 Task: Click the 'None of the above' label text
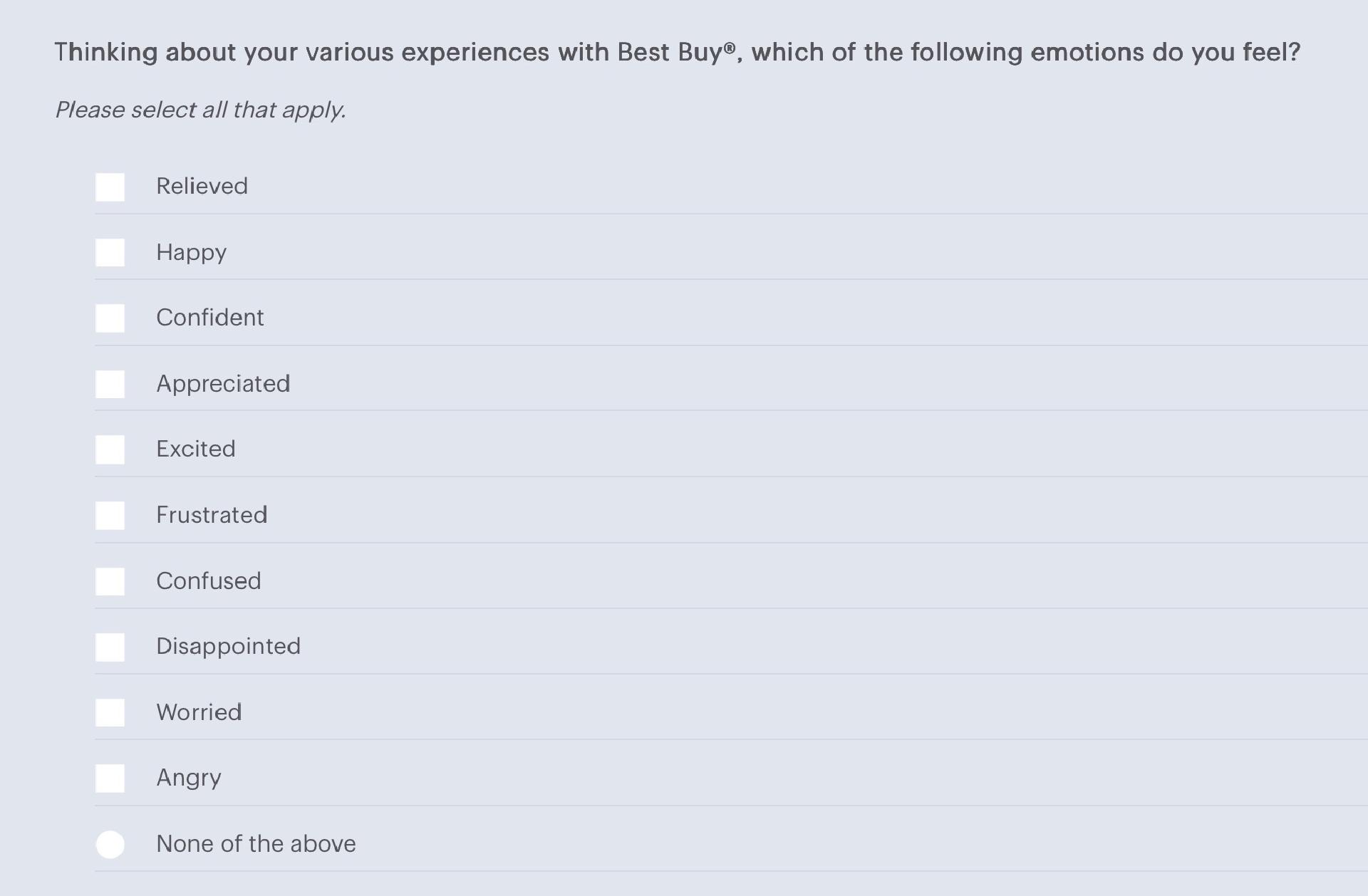(x=256, y=844)
